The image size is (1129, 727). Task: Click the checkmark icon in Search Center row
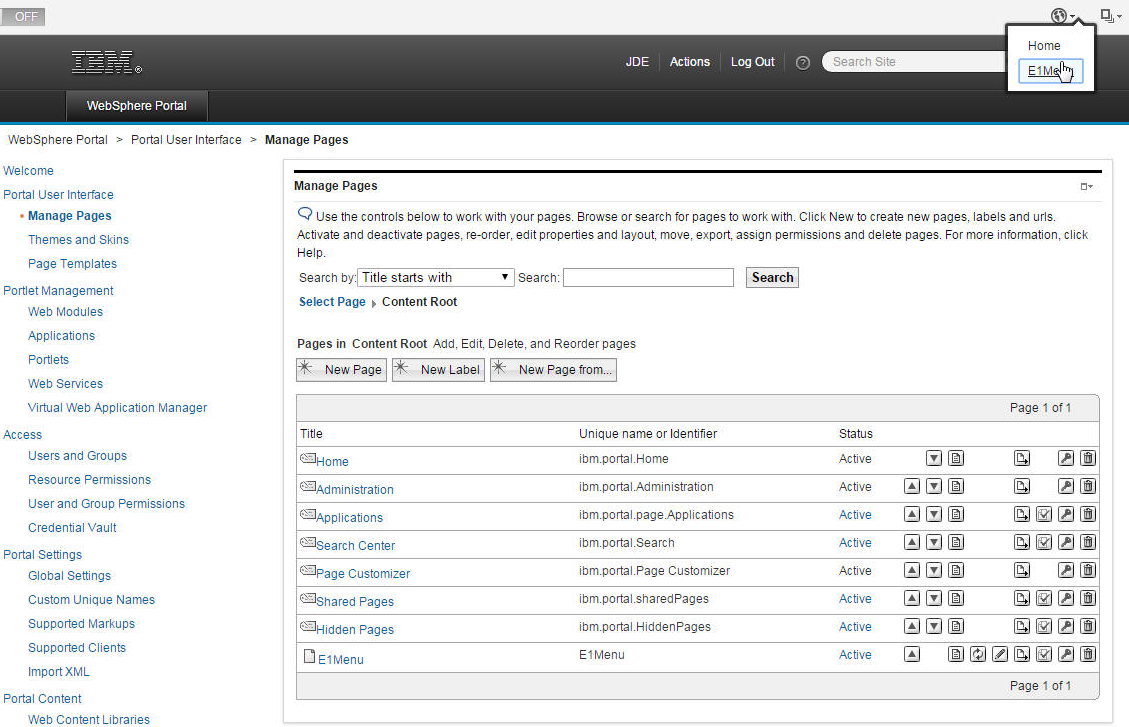tap(1044, 543)
